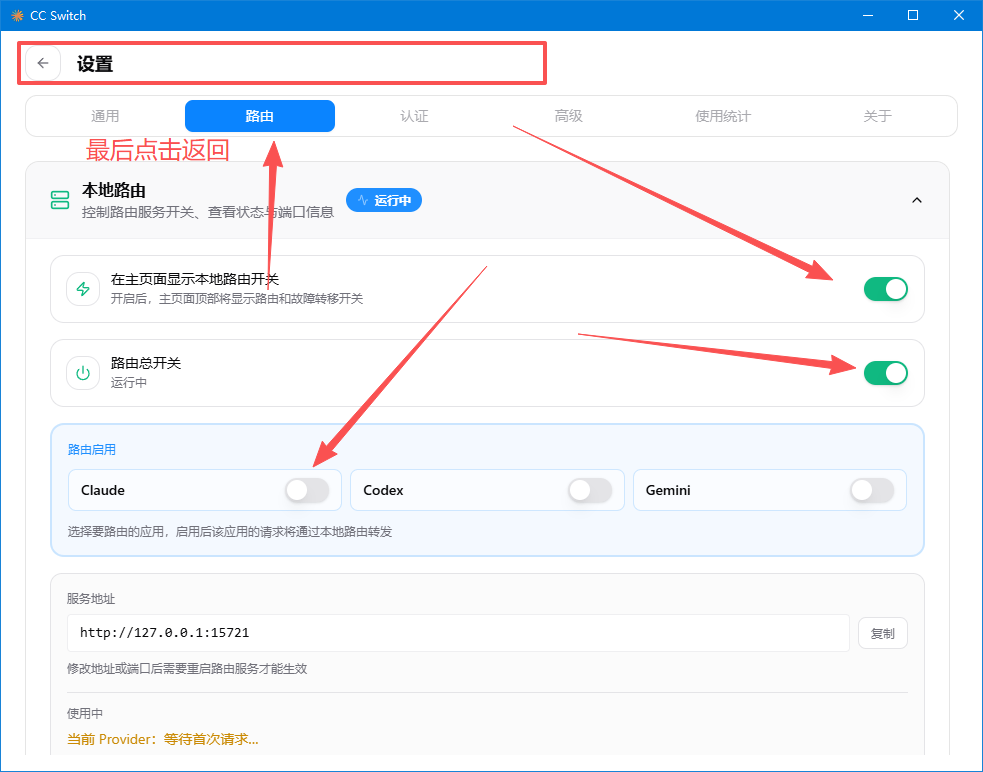Close the CC Switch window
Viewport: 983px width, 772px height.
(959, 15)
